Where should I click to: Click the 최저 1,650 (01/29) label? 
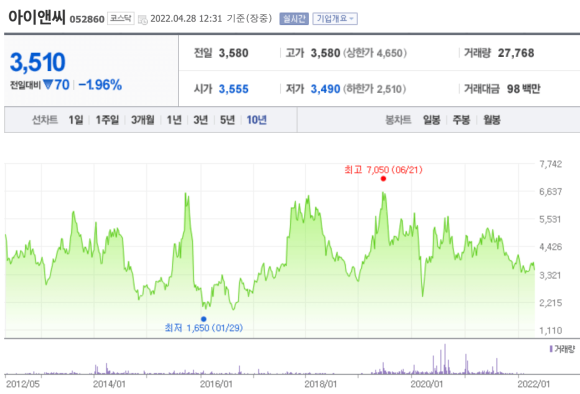click(x=204, y=328)
